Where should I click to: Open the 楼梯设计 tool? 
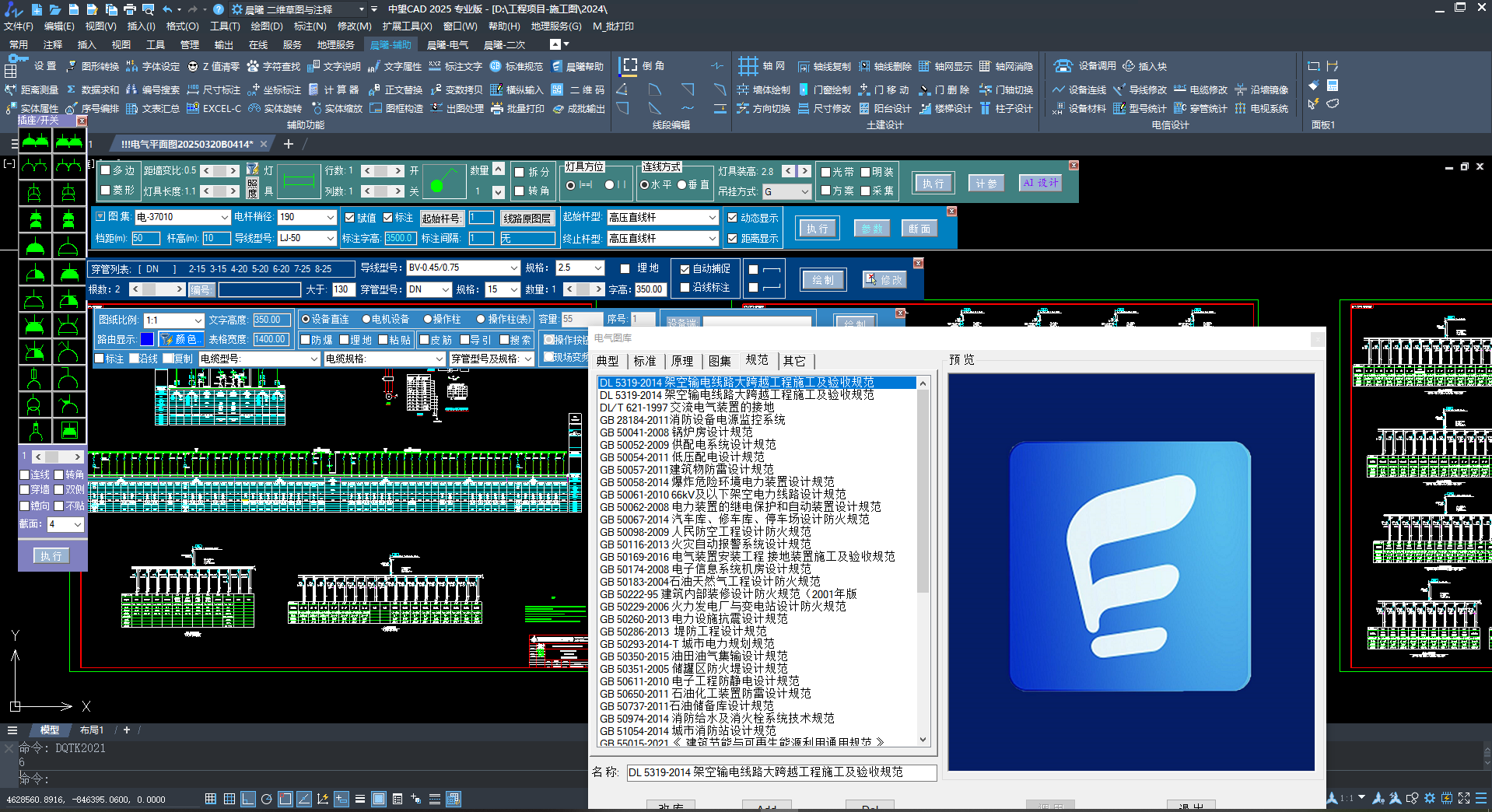(946, 109)
